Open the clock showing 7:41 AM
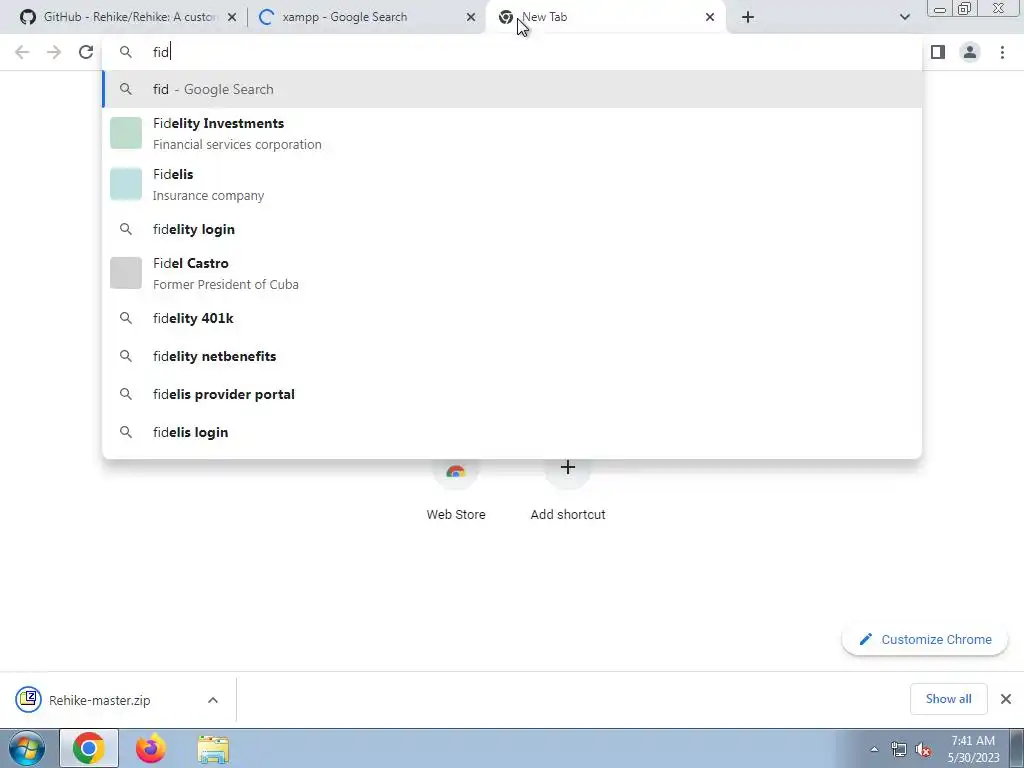 [x=973, y=749]
